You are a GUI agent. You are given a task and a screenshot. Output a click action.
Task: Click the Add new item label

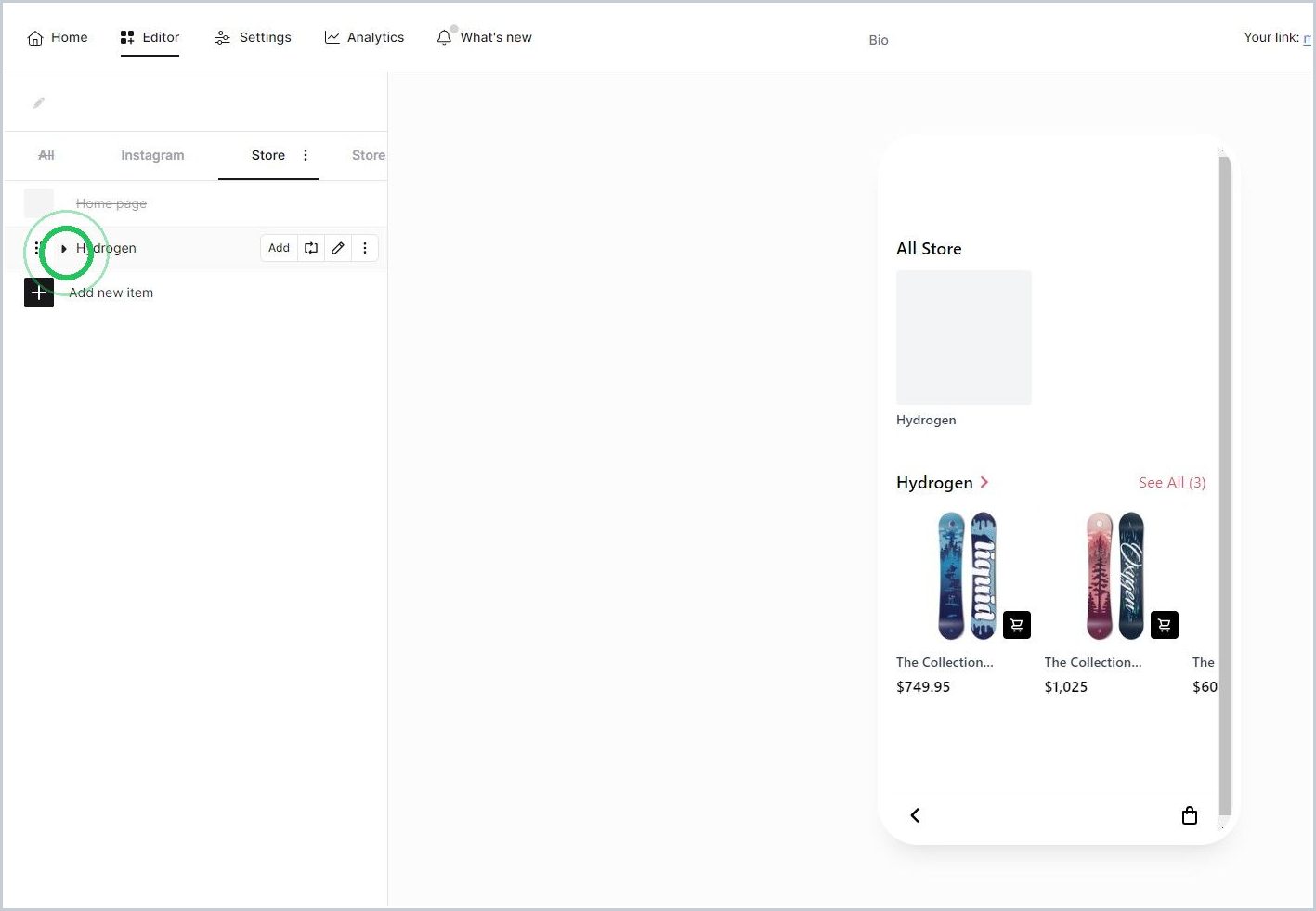[111, 293]
